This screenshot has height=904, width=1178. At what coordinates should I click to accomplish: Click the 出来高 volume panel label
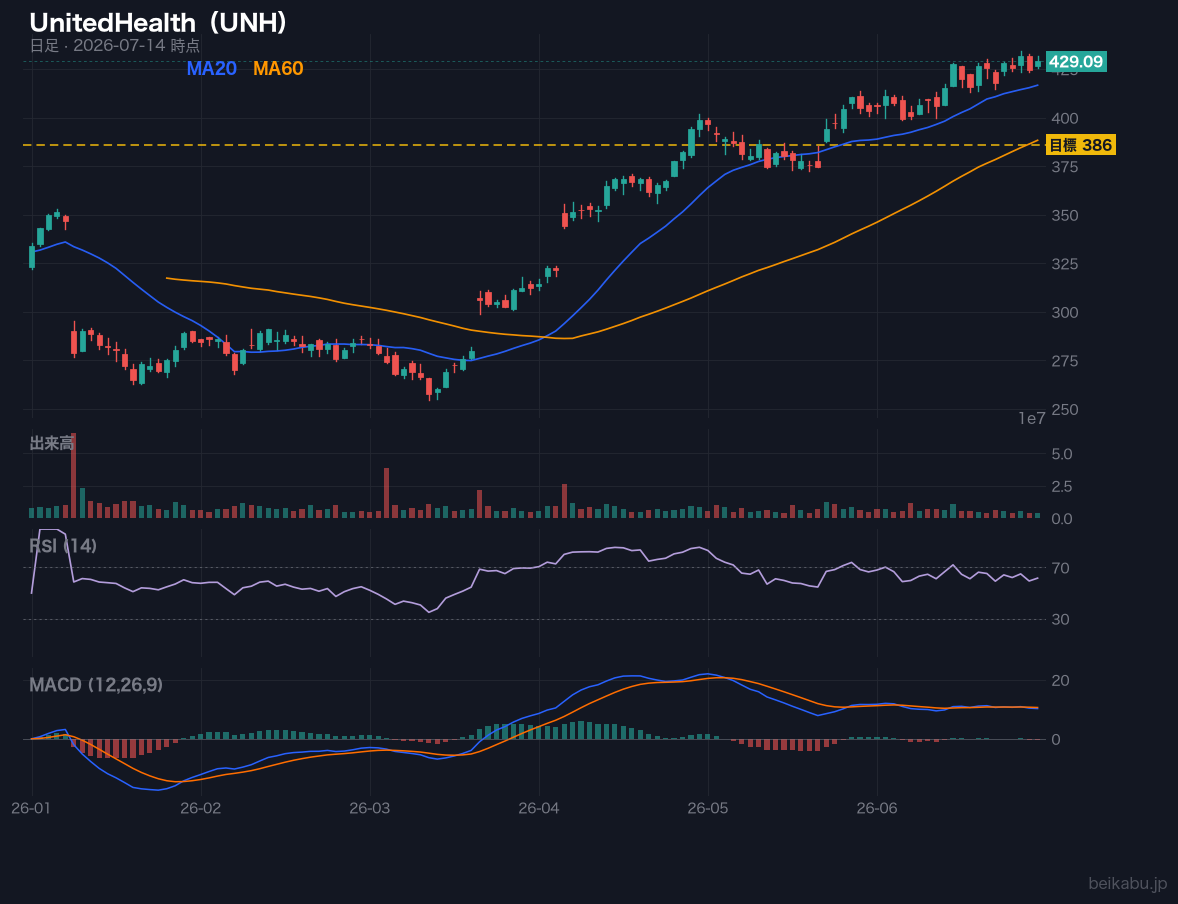pos(52,443)
